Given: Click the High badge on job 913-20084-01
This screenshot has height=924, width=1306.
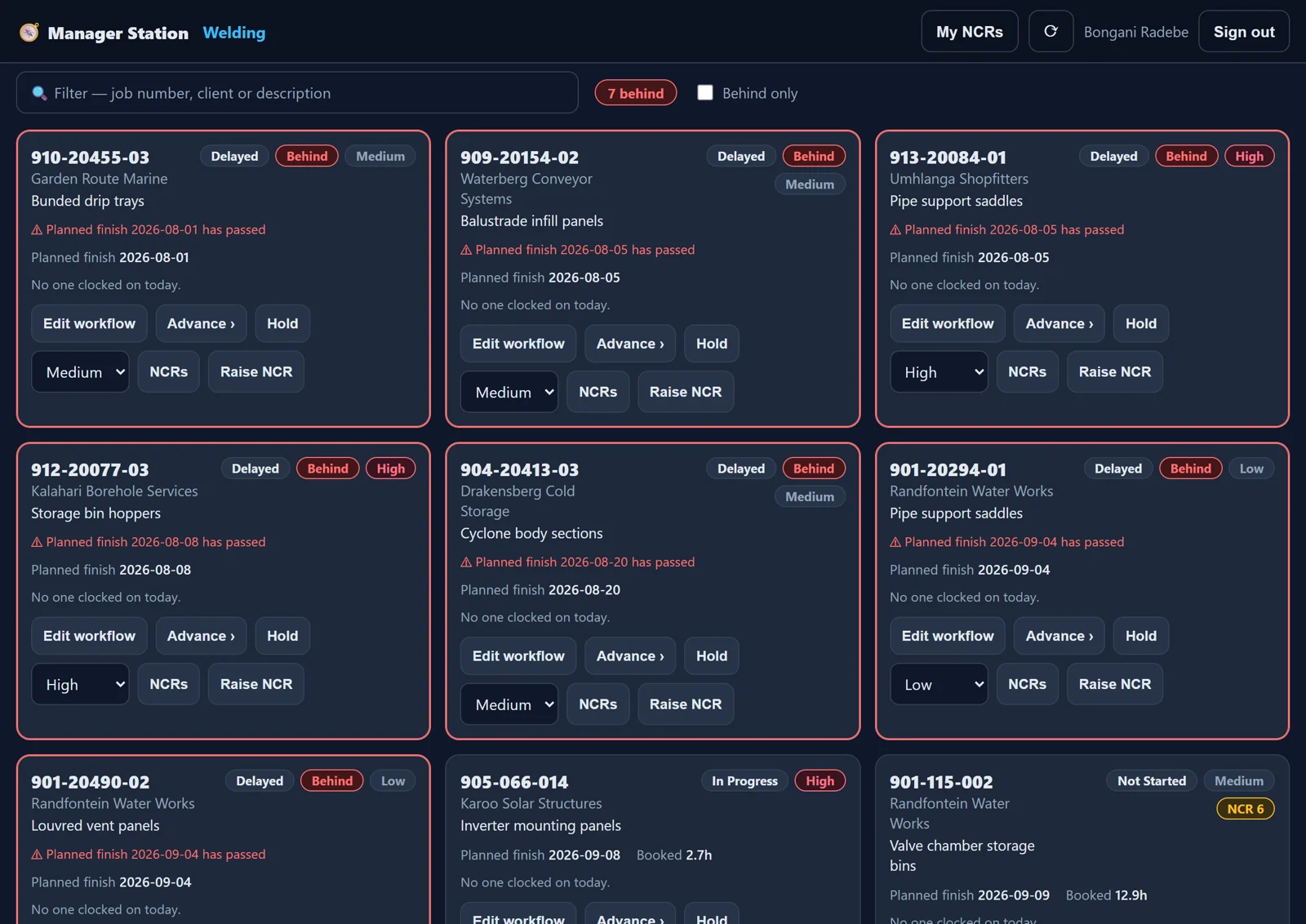Looking at the screenshot, I should pyautogui.click(x=1250, y=156).
